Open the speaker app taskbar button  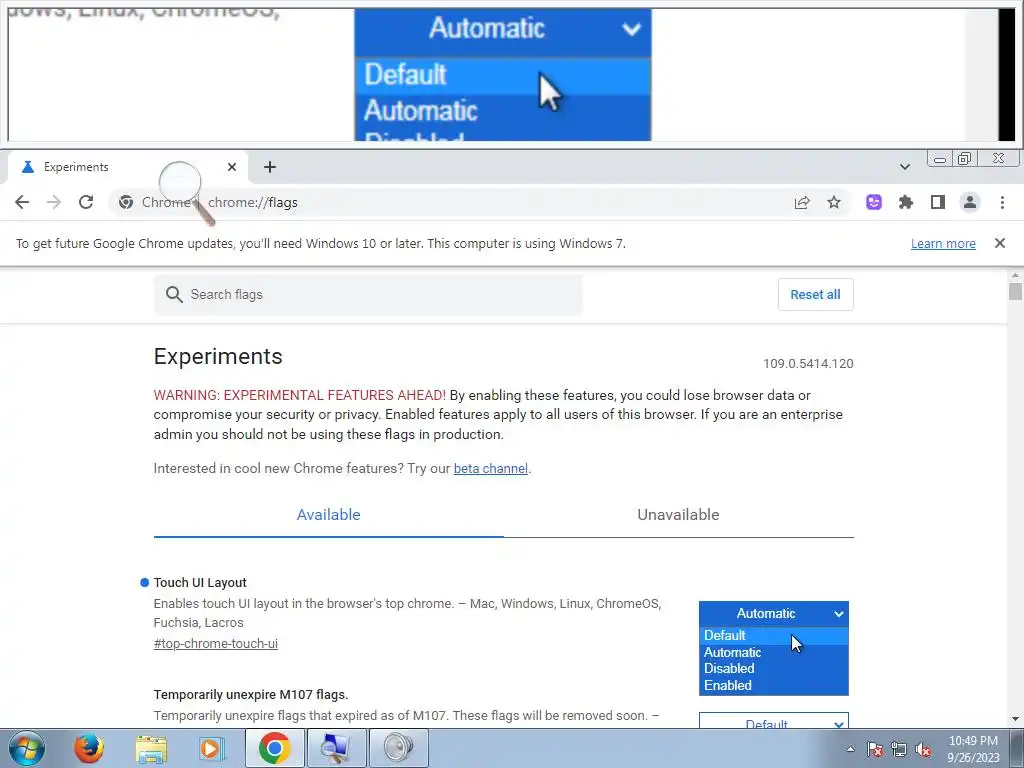pyautogui.click(x=398, y=748)
